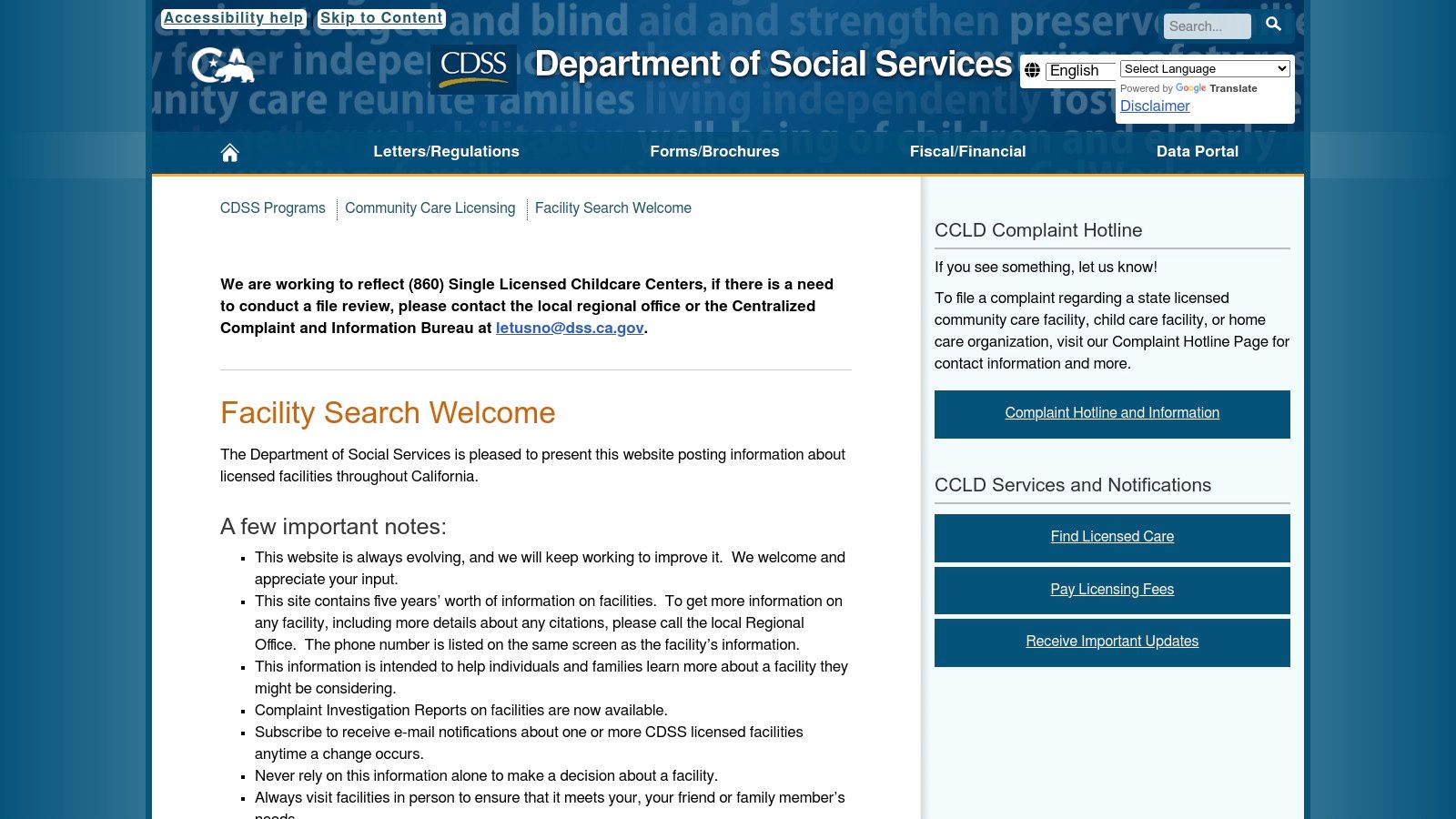Expand the Letters/Regulations navigation menu
Viewport: 1456px width, 819px height.
point(447,152)
